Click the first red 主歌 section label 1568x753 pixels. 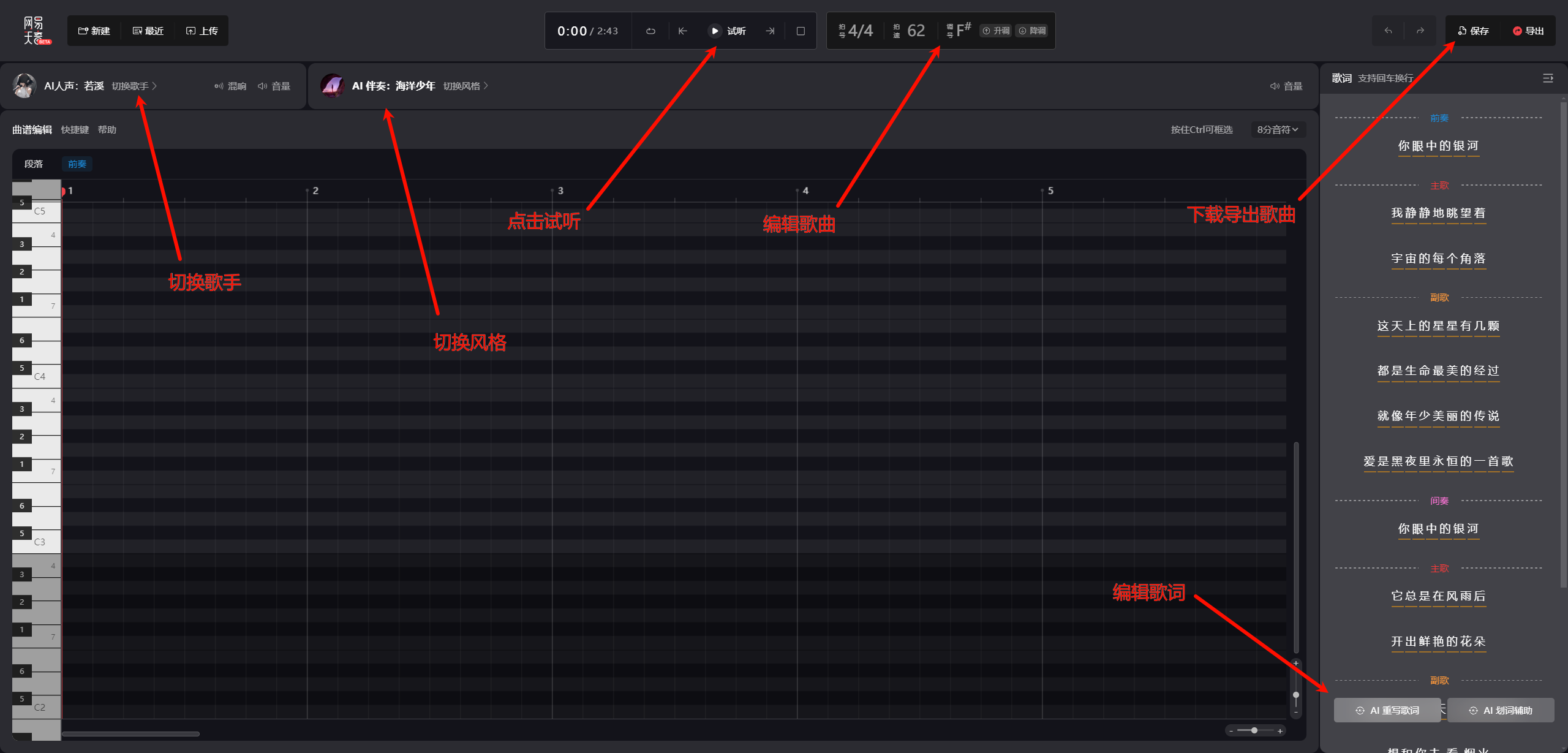pyautogui.click(x=1439, y=186)
